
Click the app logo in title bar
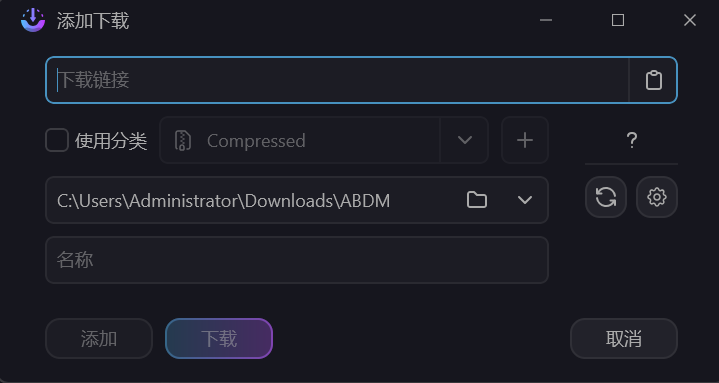click(33, 20)
